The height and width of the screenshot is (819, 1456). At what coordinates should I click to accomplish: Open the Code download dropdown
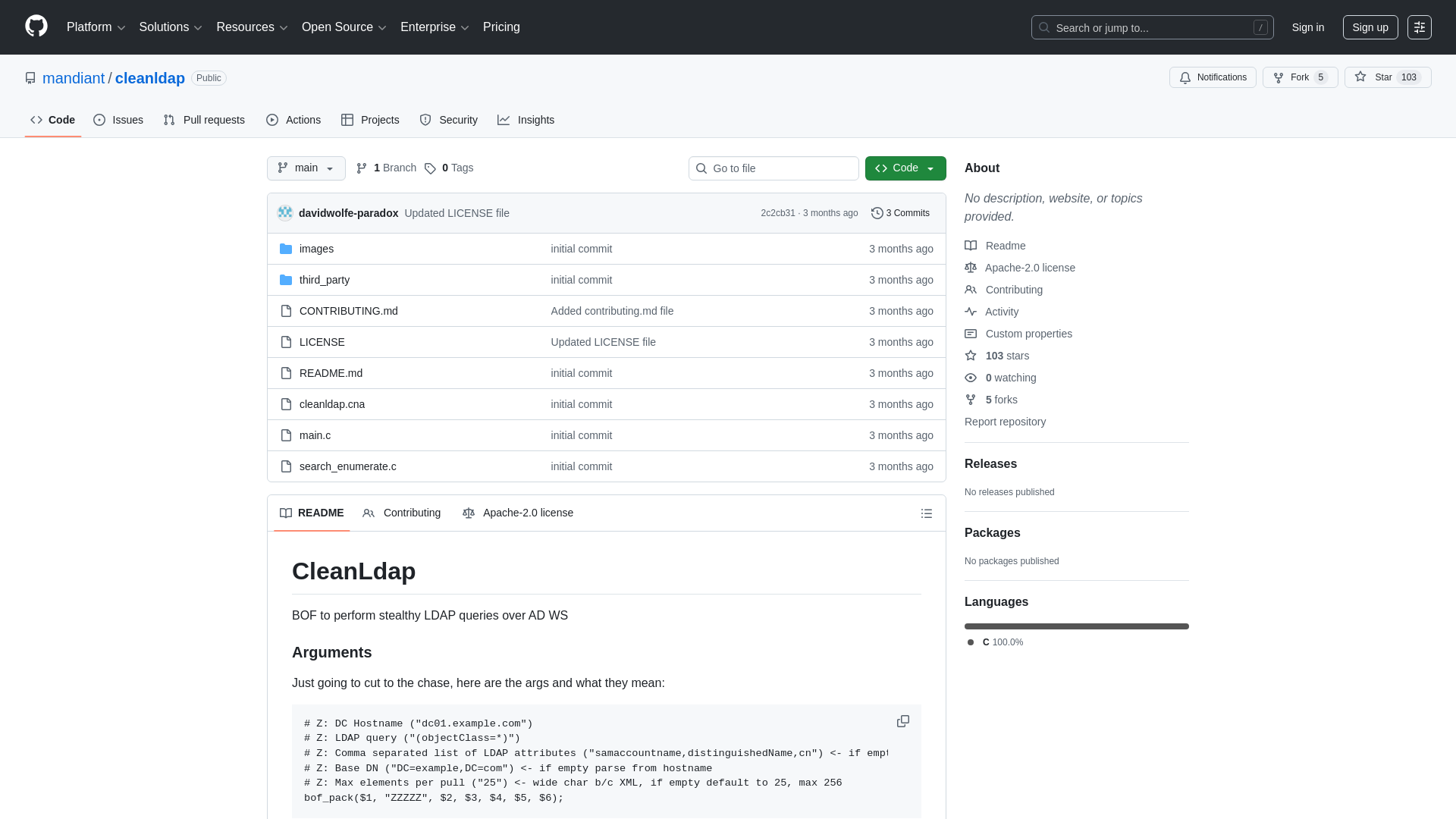(x=905, y=168)
